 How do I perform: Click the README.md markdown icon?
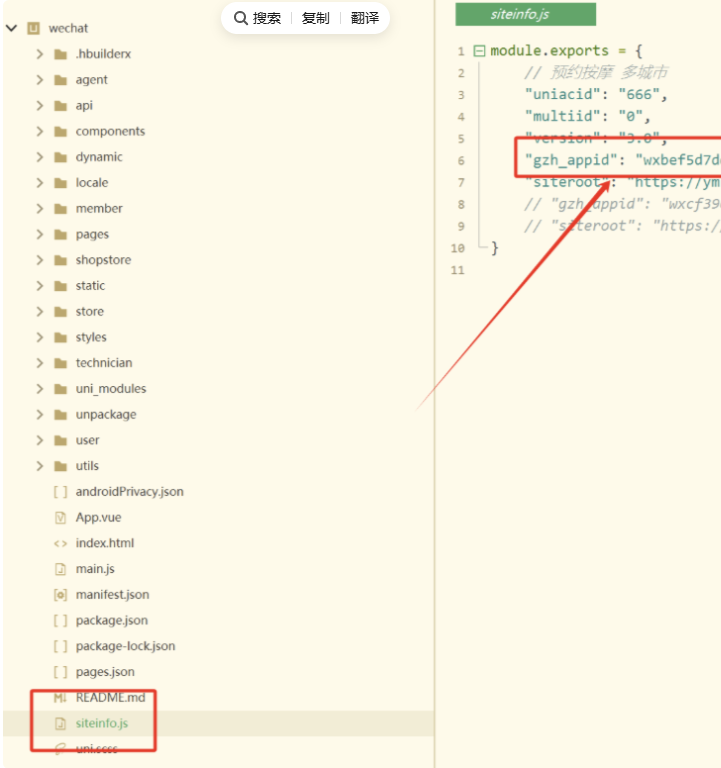(60, 698)
